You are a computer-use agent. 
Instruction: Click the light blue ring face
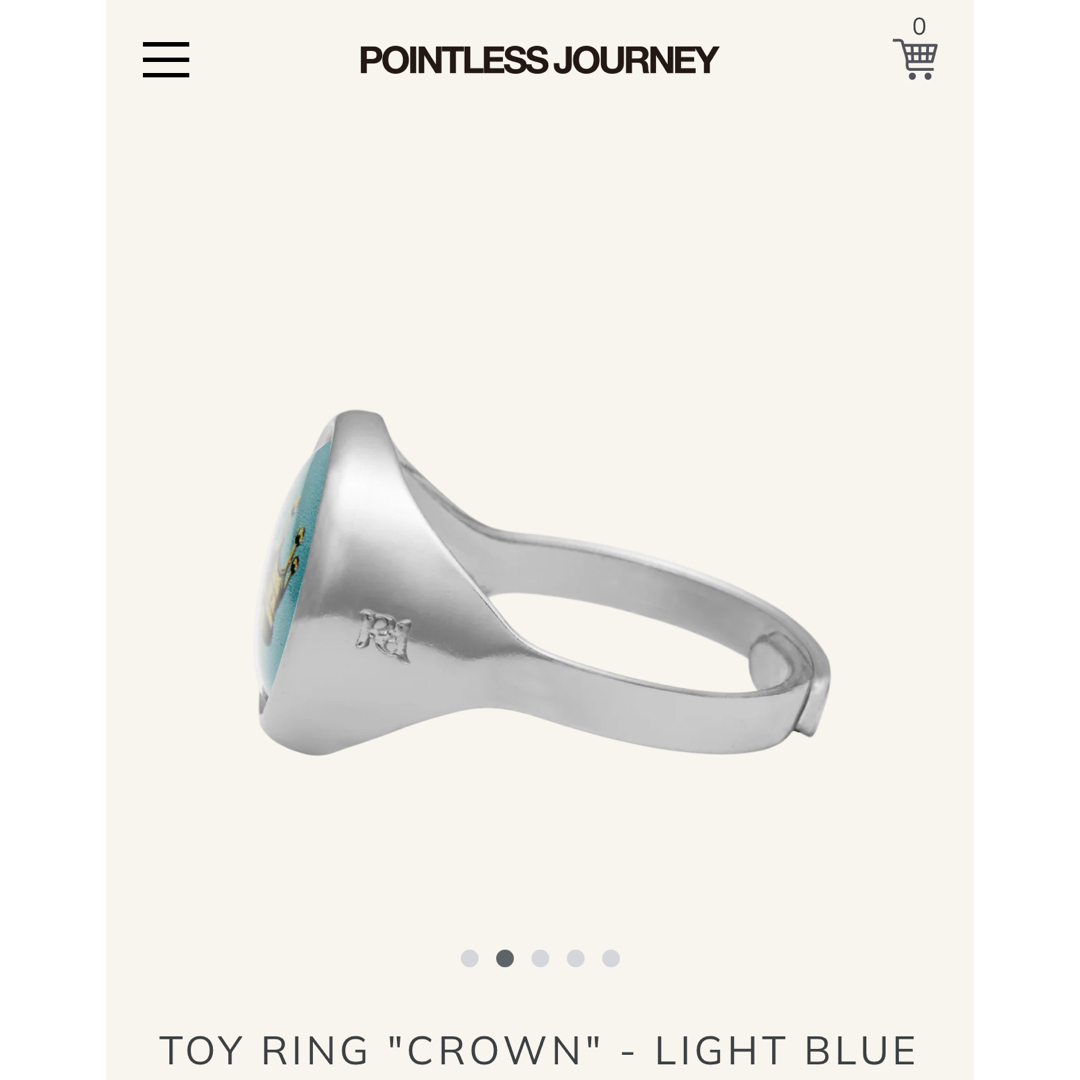[x=293, y=565]
